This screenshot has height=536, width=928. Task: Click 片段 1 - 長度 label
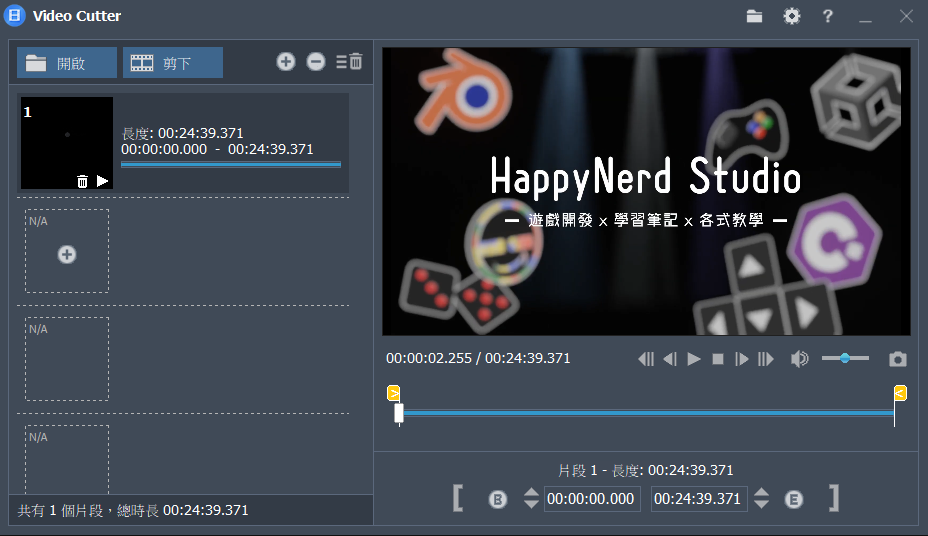click(600, 470)
